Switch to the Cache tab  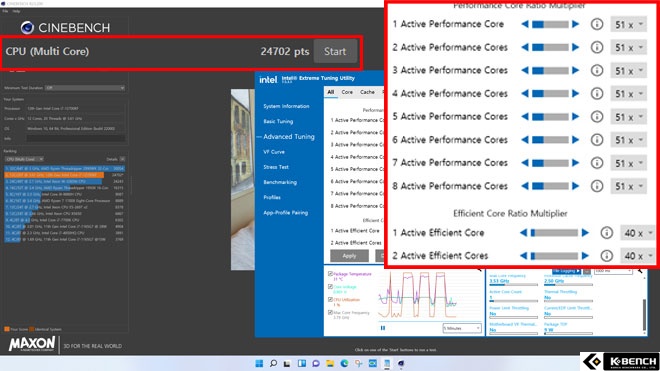(x=367, y=92)
